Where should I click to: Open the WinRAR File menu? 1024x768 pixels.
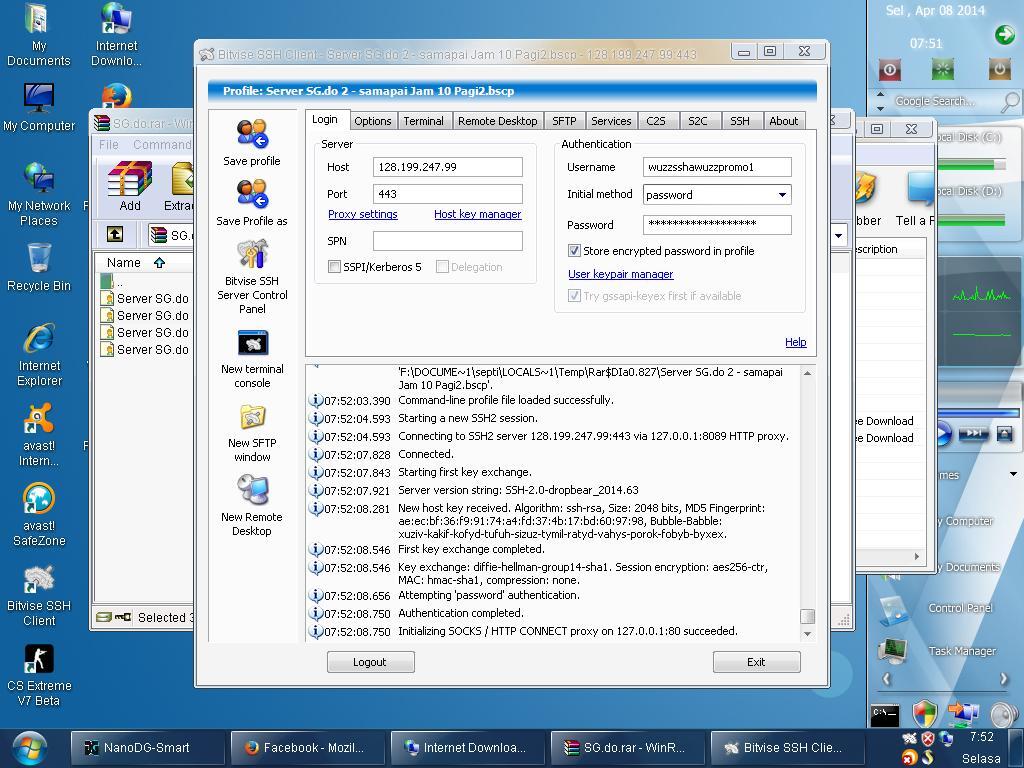click(x=108, y=144)
